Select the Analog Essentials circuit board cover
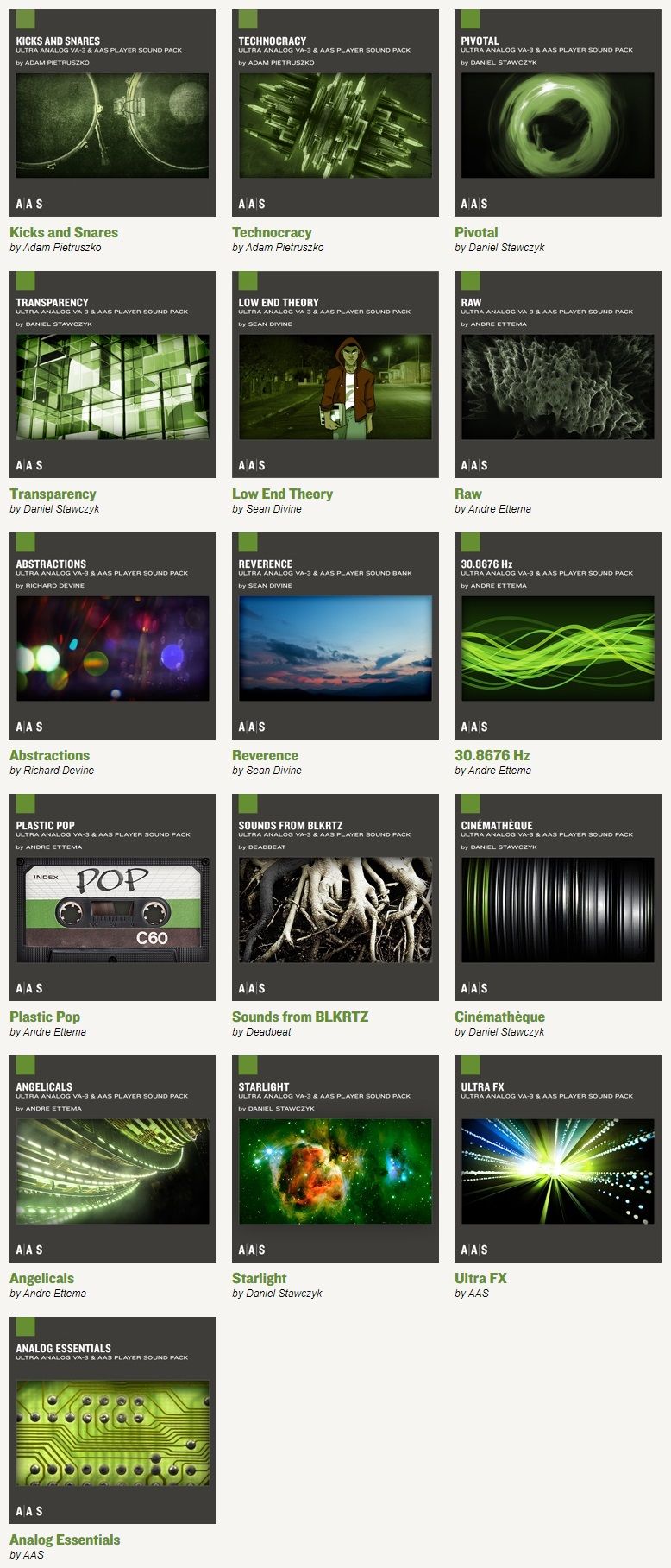The image size is (671, 1568). [113, 1420]
